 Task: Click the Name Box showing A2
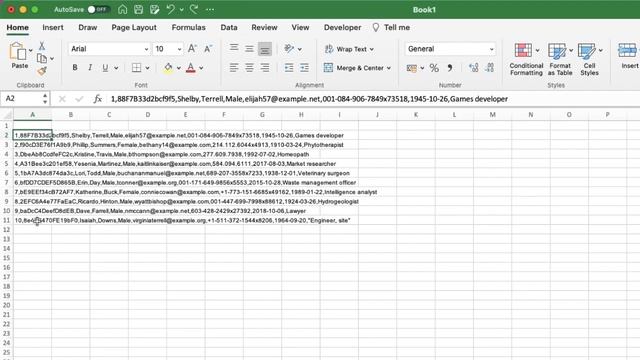pos(23,99)
